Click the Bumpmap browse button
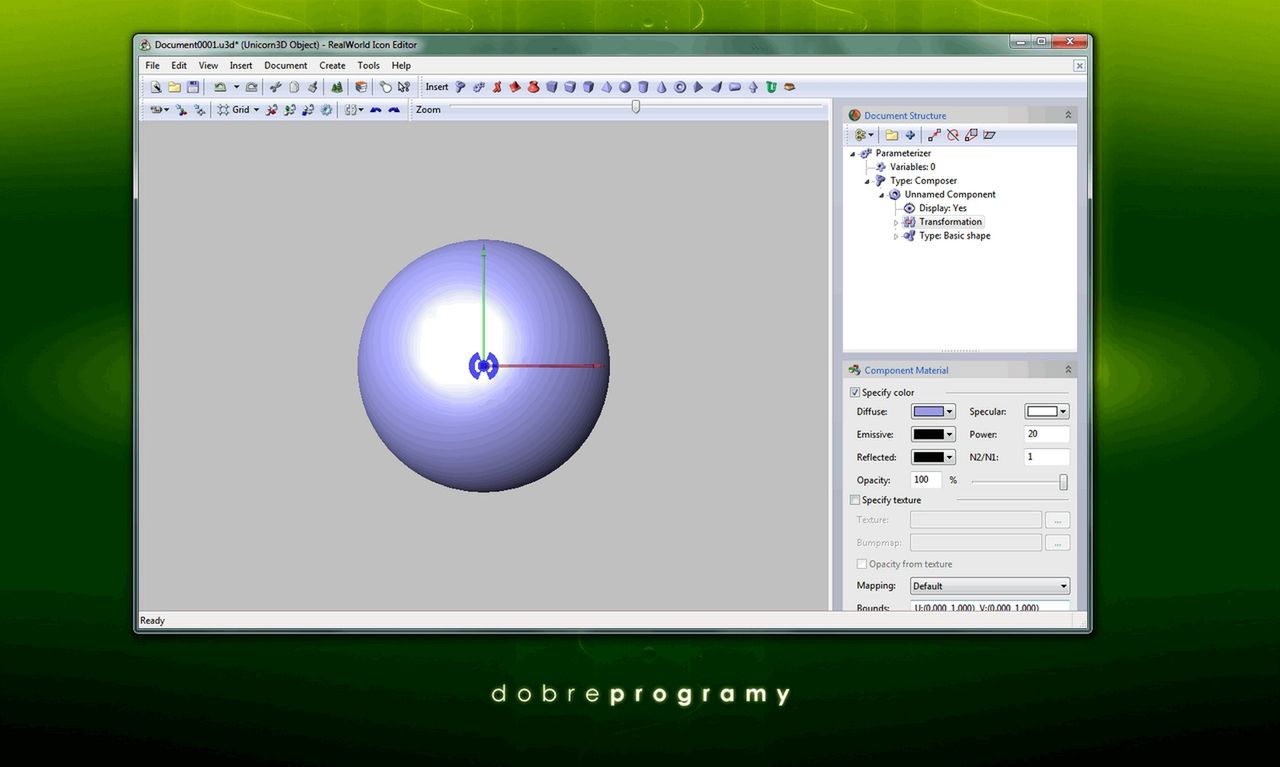 coord(1057,543)
